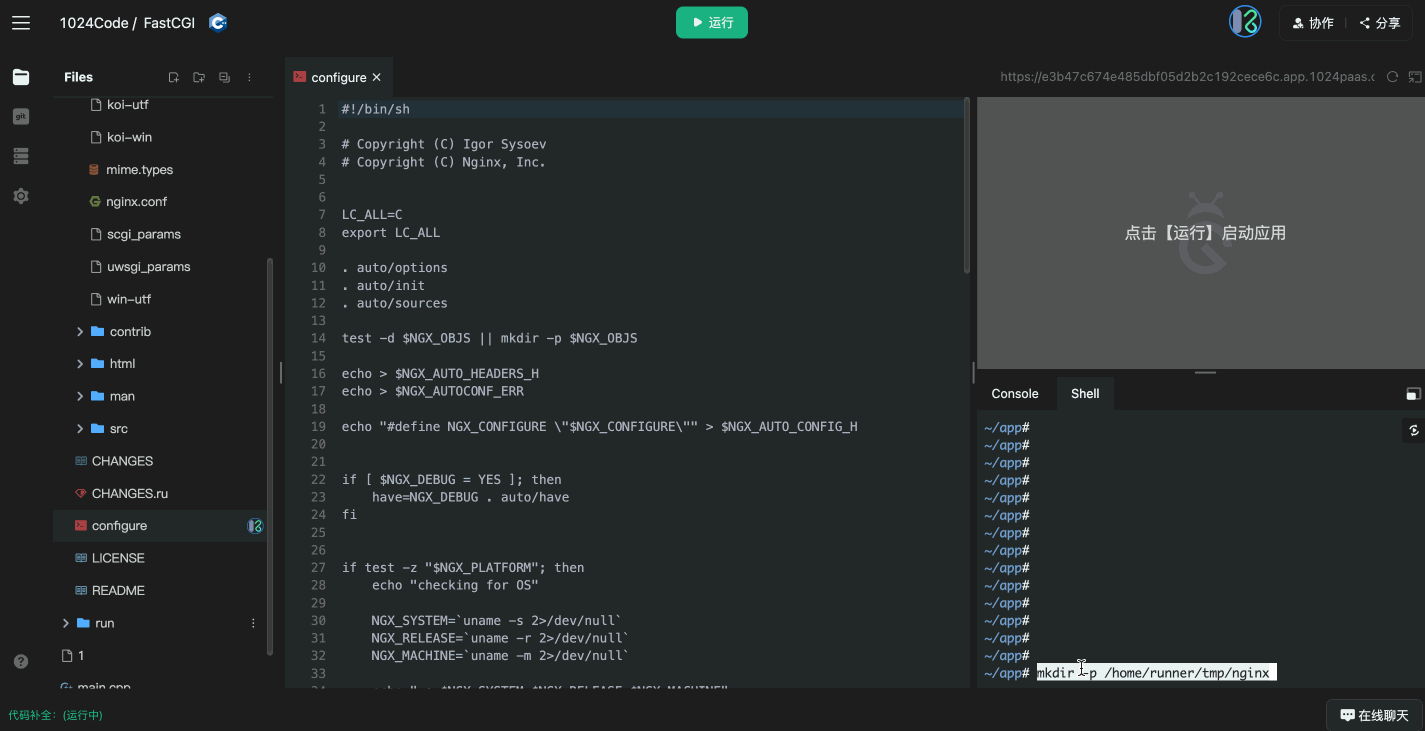The height and width of the screenshot is (731, 1425).
Task: Open preview in a new window
Action: point(1415,77)
